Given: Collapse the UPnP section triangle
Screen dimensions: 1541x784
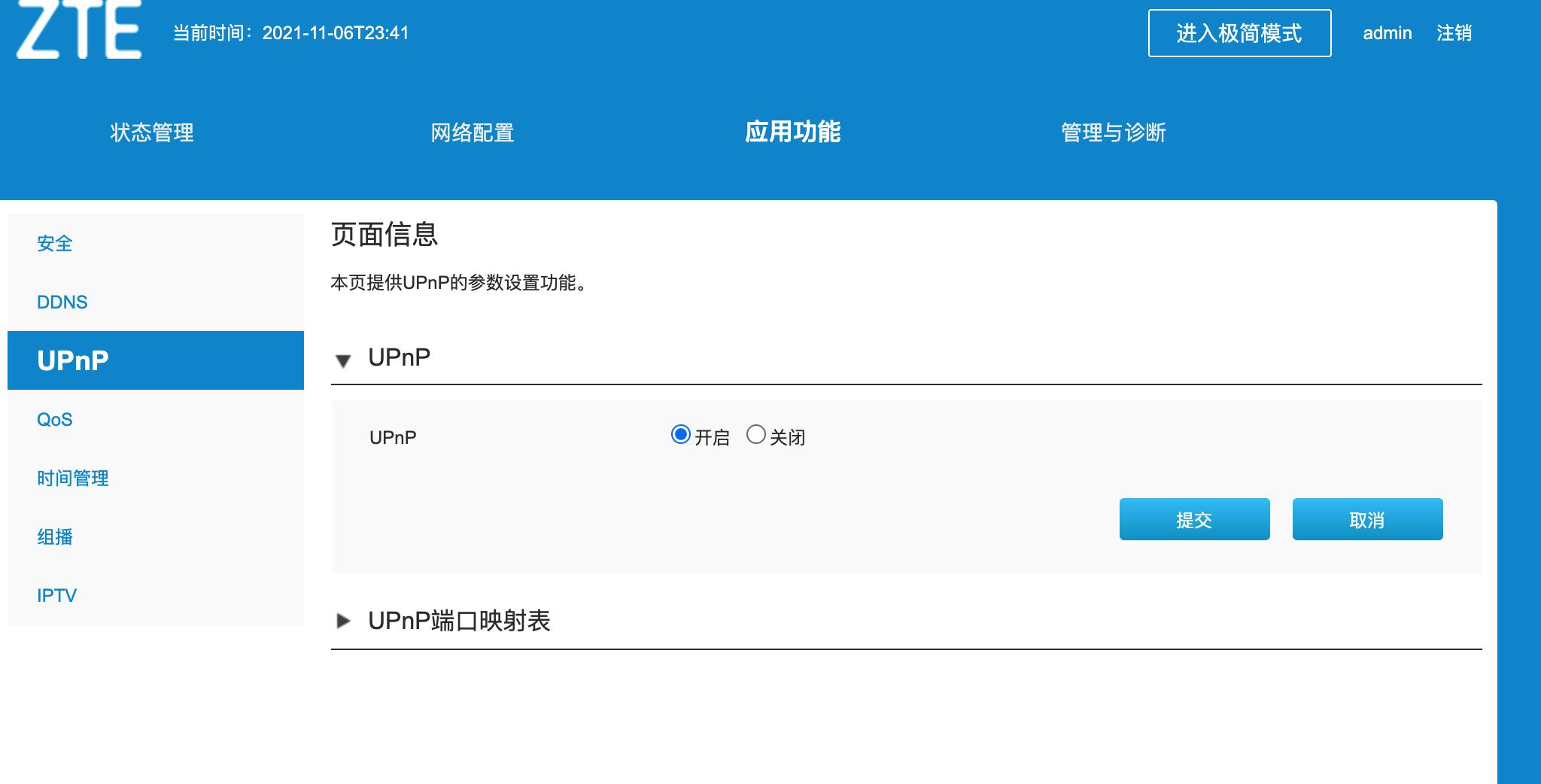Looking at the screenshot, I should [x=345, y=361].
